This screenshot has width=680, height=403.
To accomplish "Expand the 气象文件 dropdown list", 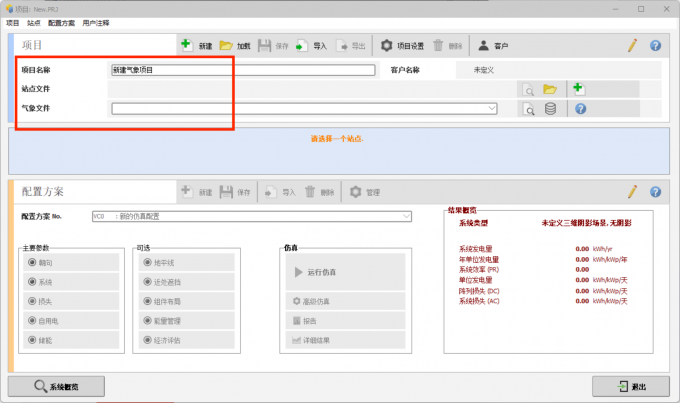I will click(492, 108).
